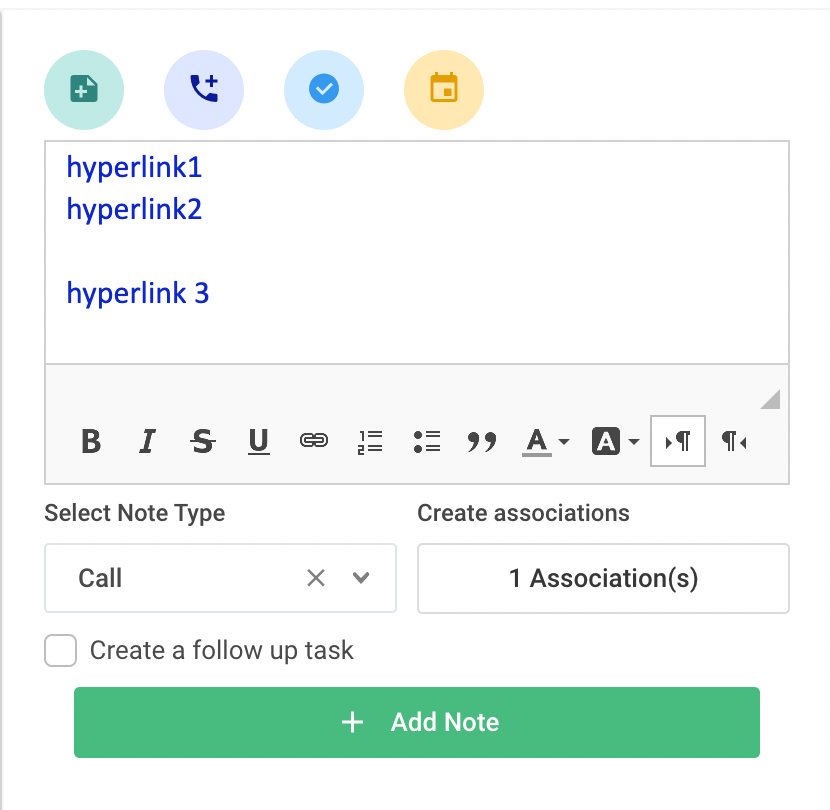The image size is (830, 810).
Task: Select the log call icon
Action: [x=204, y=89]
